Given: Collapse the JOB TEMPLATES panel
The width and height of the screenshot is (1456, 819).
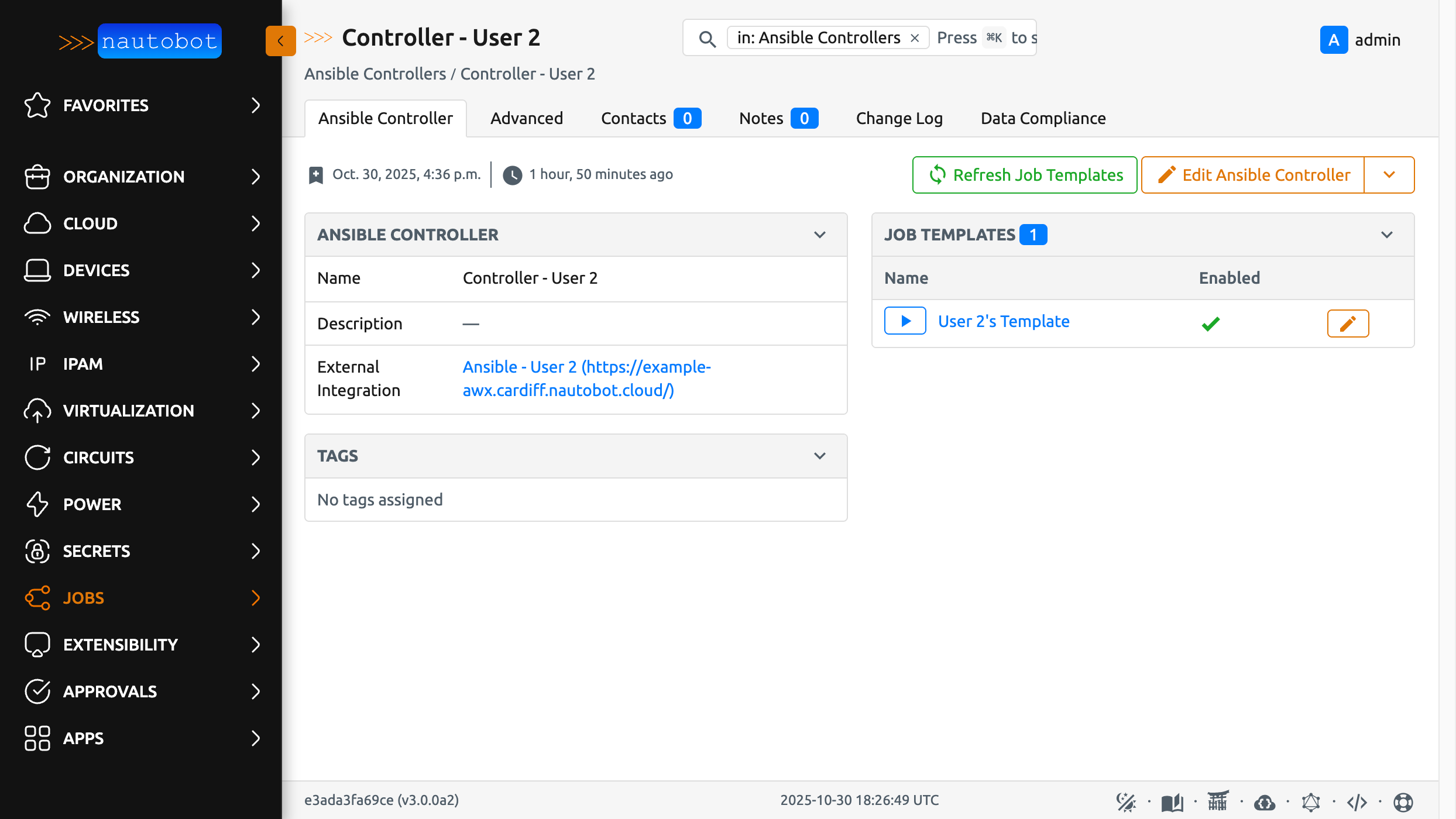Looking at the screenshot, I should coord(1387,235).
